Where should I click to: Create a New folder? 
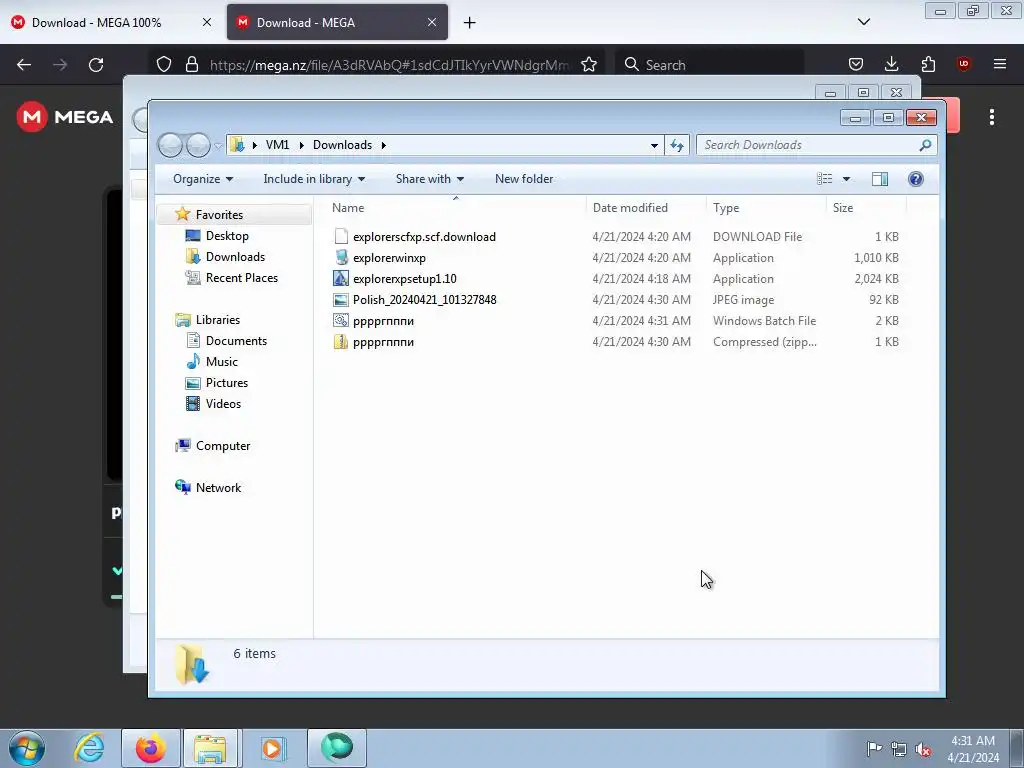[524, 179]
